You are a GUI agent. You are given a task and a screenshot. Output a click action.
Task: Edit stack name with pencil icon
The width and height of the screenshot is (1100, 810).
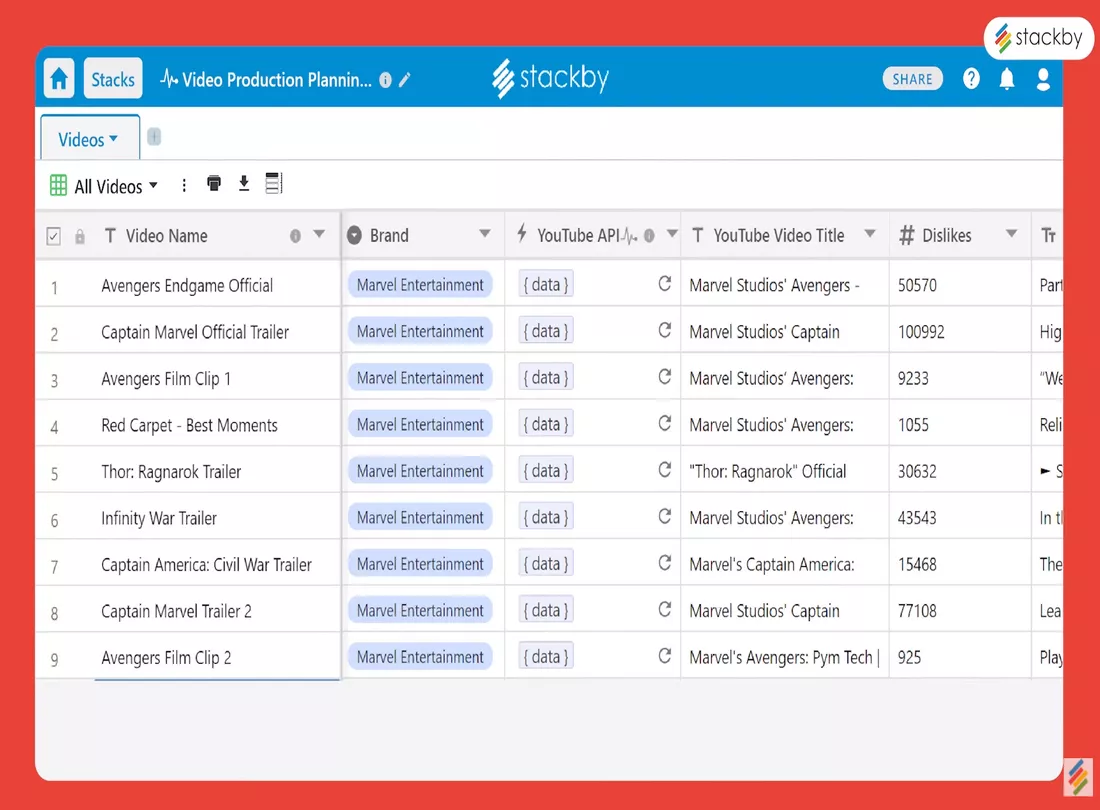[x=405, y=80]
